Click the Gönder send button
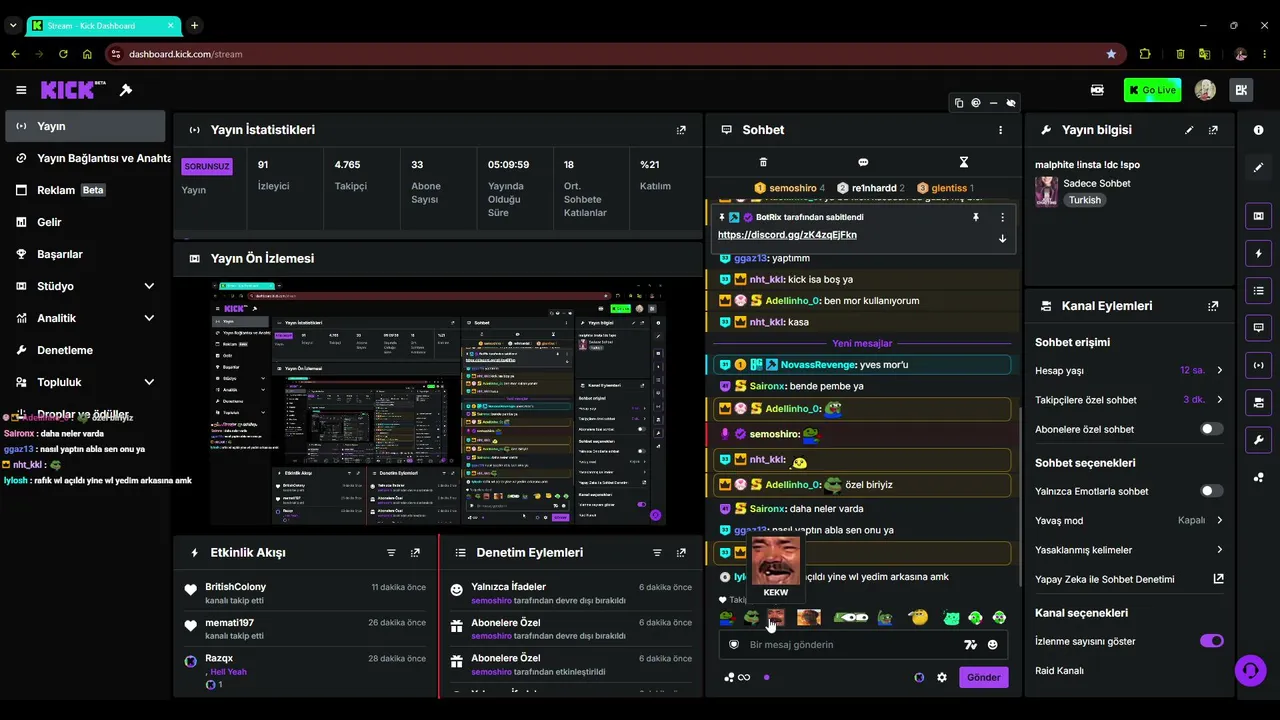Image resolution: width=1280 pixels, height=720 pixels. (983, 677)
